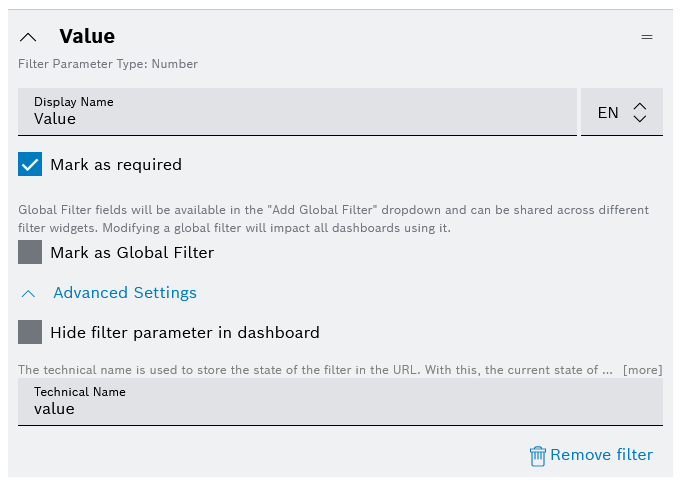Click the Filter Parameter Type: Number text
Image resolution: width=683 pixels, height=484 pixels.
pos(108,64)
